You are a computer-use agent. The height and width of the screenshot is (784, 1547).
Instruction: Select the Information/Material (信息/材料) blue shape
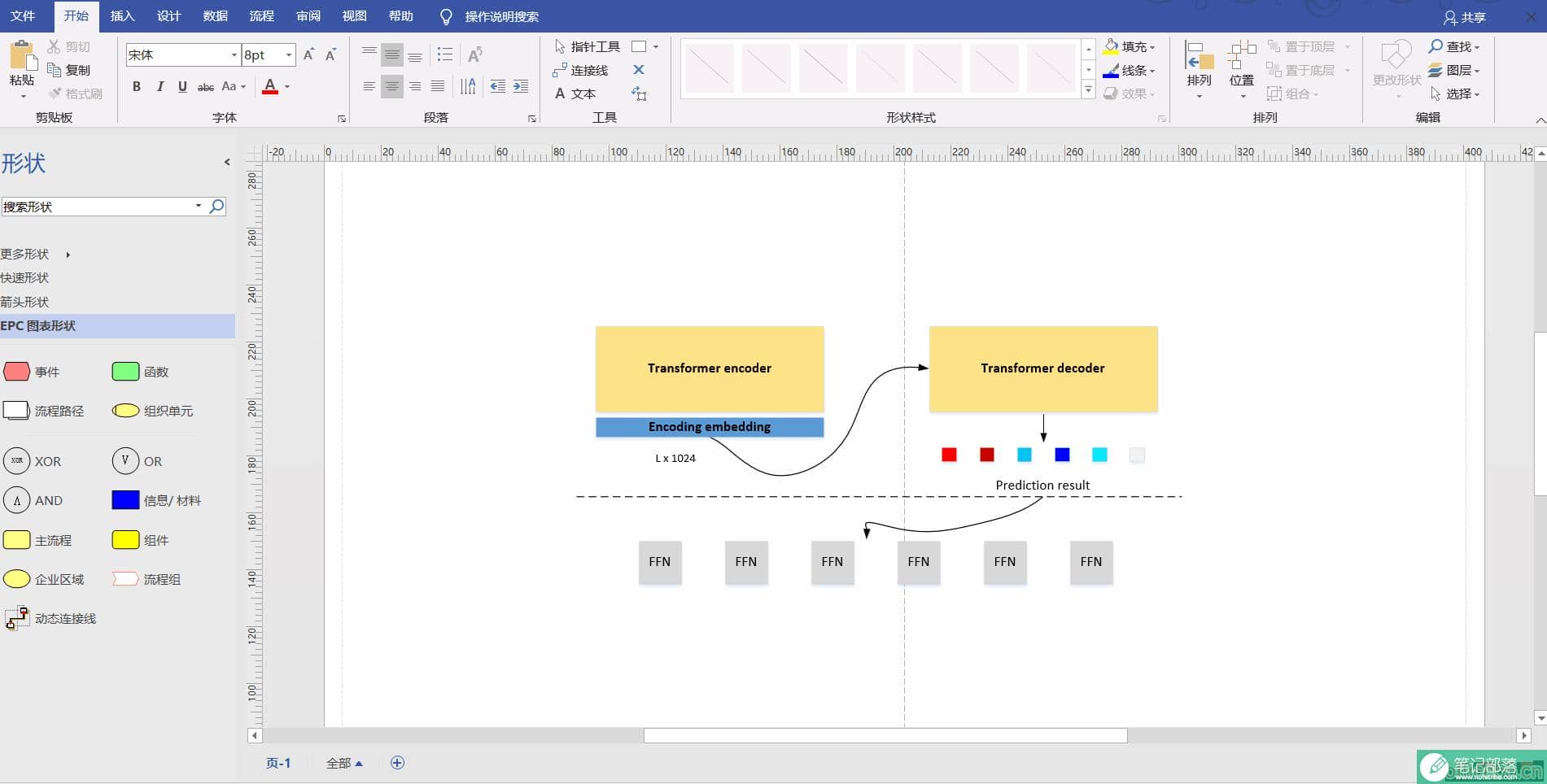pos(125,500)
